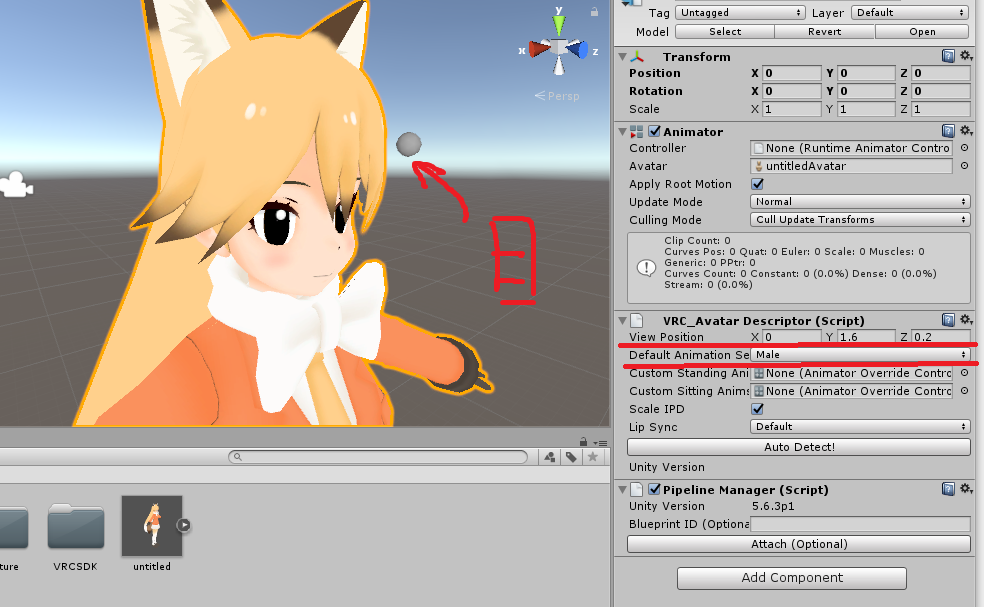Toggle the Scale IPD checkbox

click(757, 409)
